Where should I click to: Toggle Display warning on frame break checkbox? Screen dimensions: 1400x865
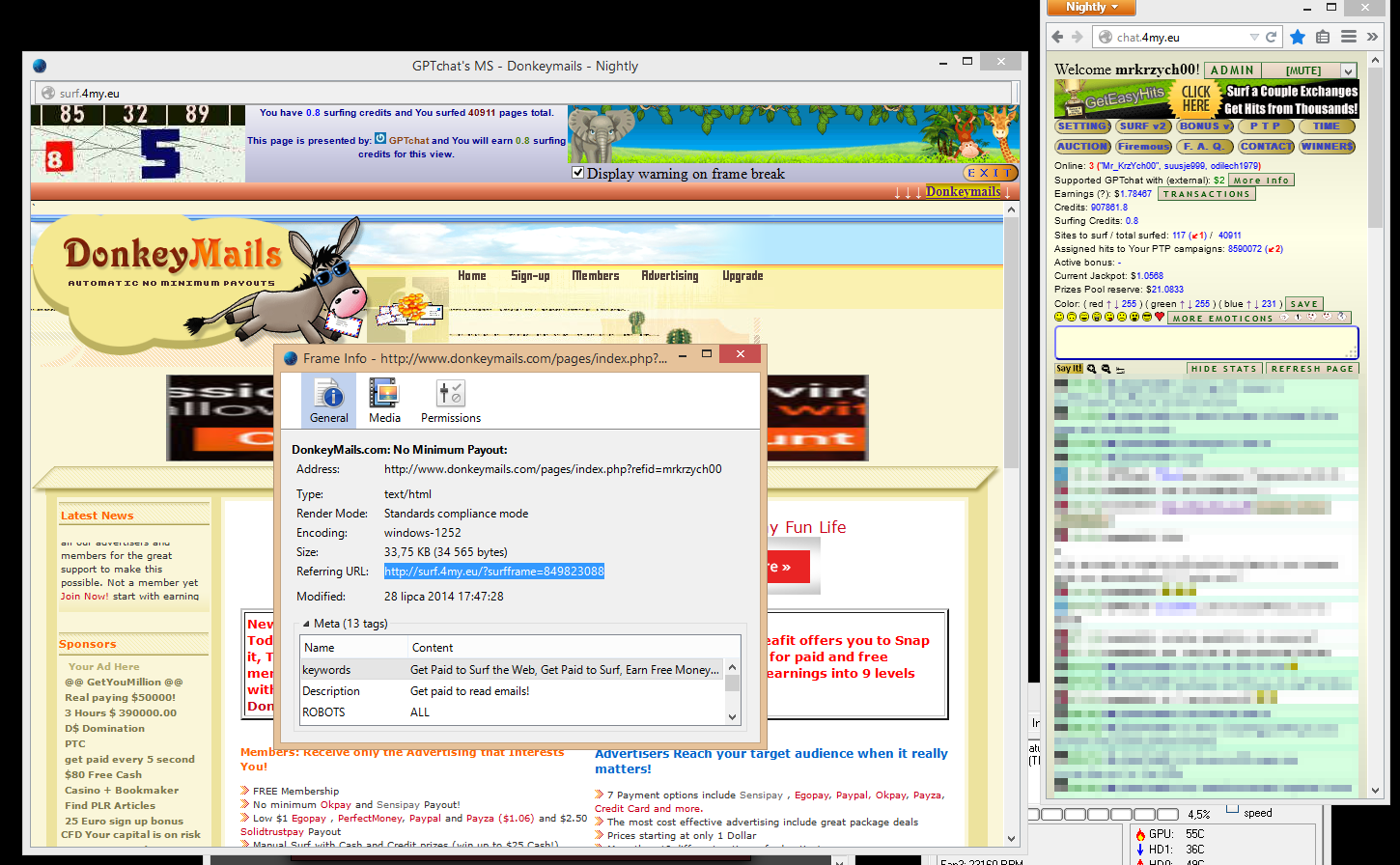pyautogui.click(x=577, y=173)
